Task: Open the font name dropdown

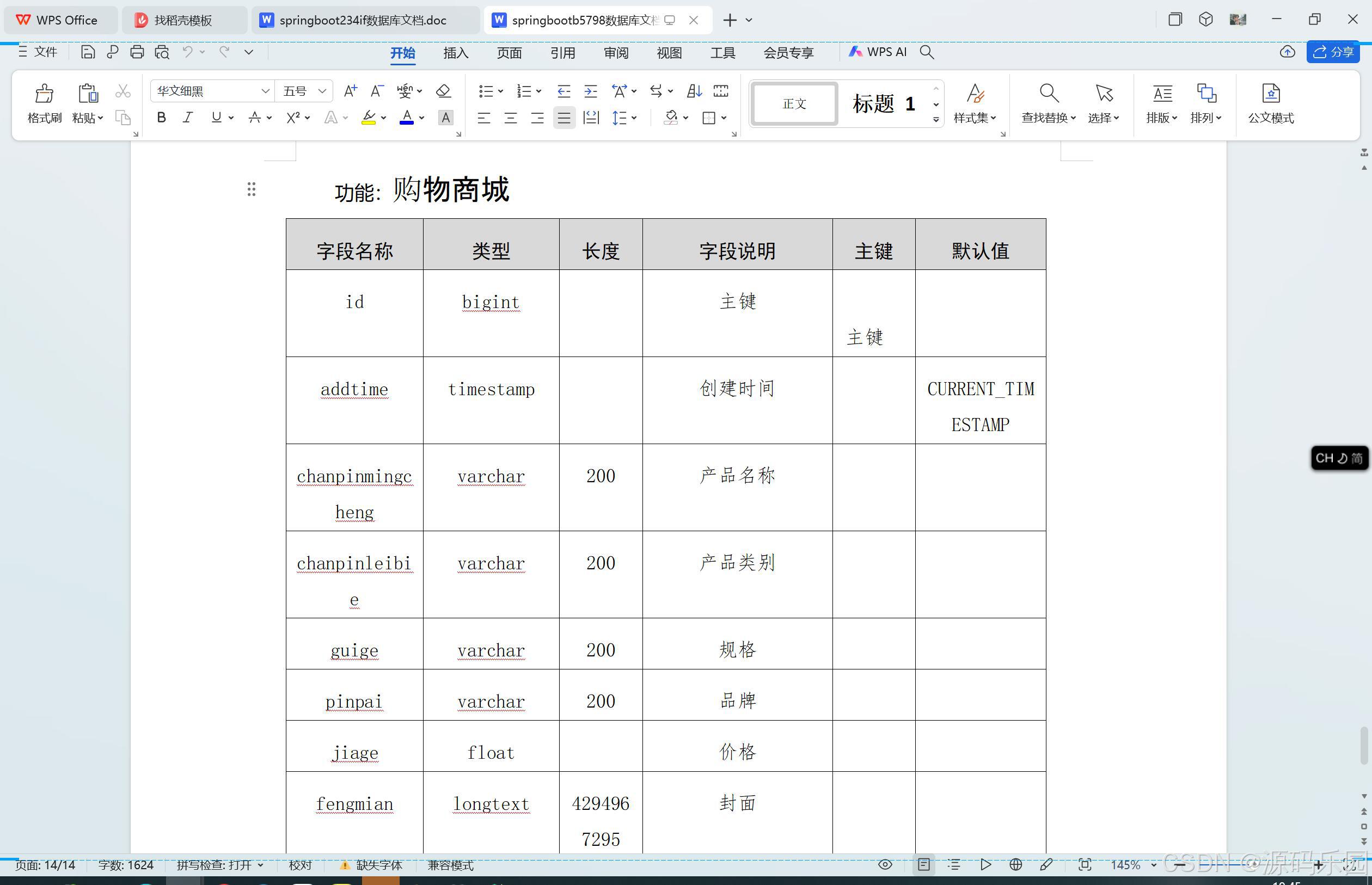Action: pyautogui.click(x=265, y=91)
